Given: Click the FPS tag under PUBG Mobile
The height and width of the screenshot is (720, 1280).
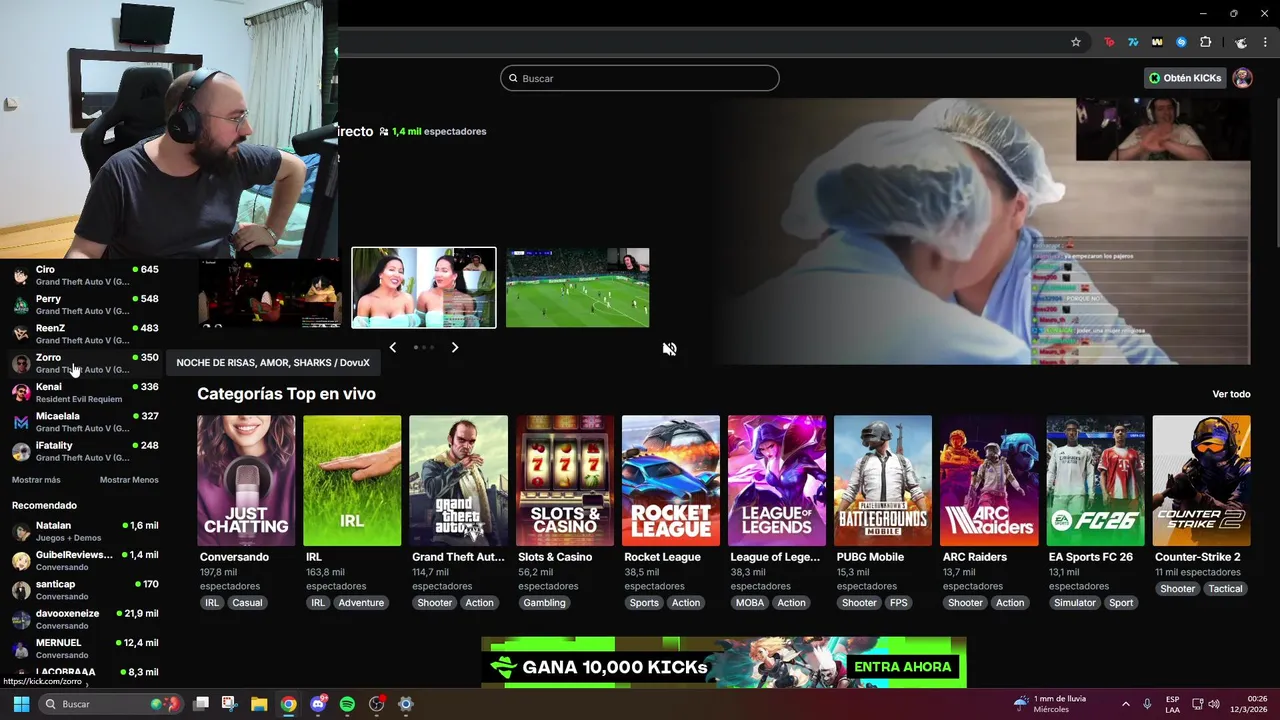Looking at the screenshot, I should click(899, 603).
